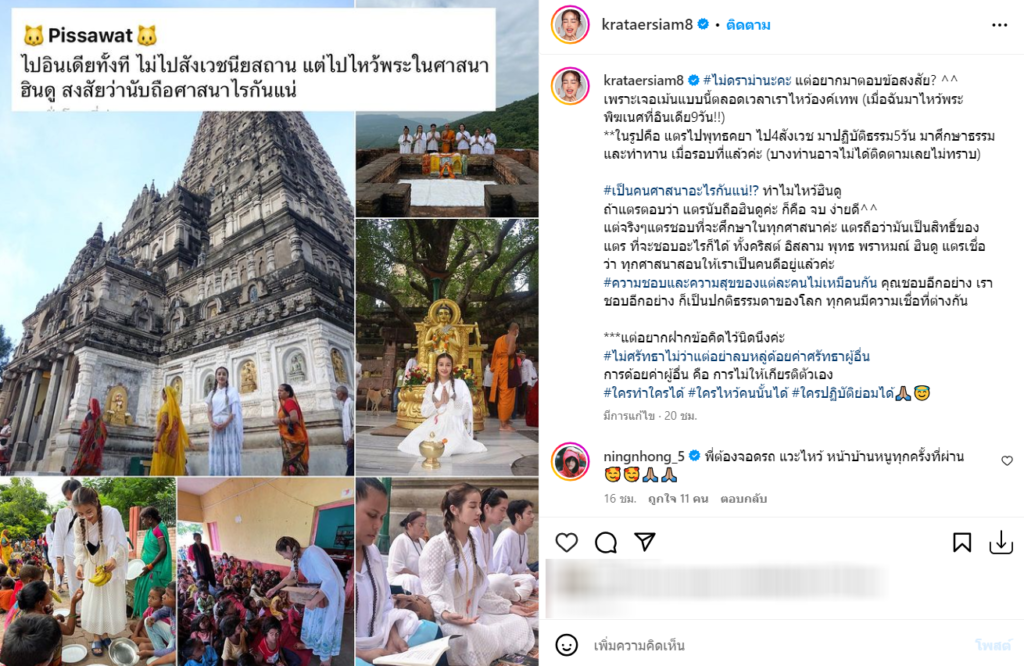Click the large temple photo
The width and height of the screenshot is (1024, 666).
coord(178,294)
